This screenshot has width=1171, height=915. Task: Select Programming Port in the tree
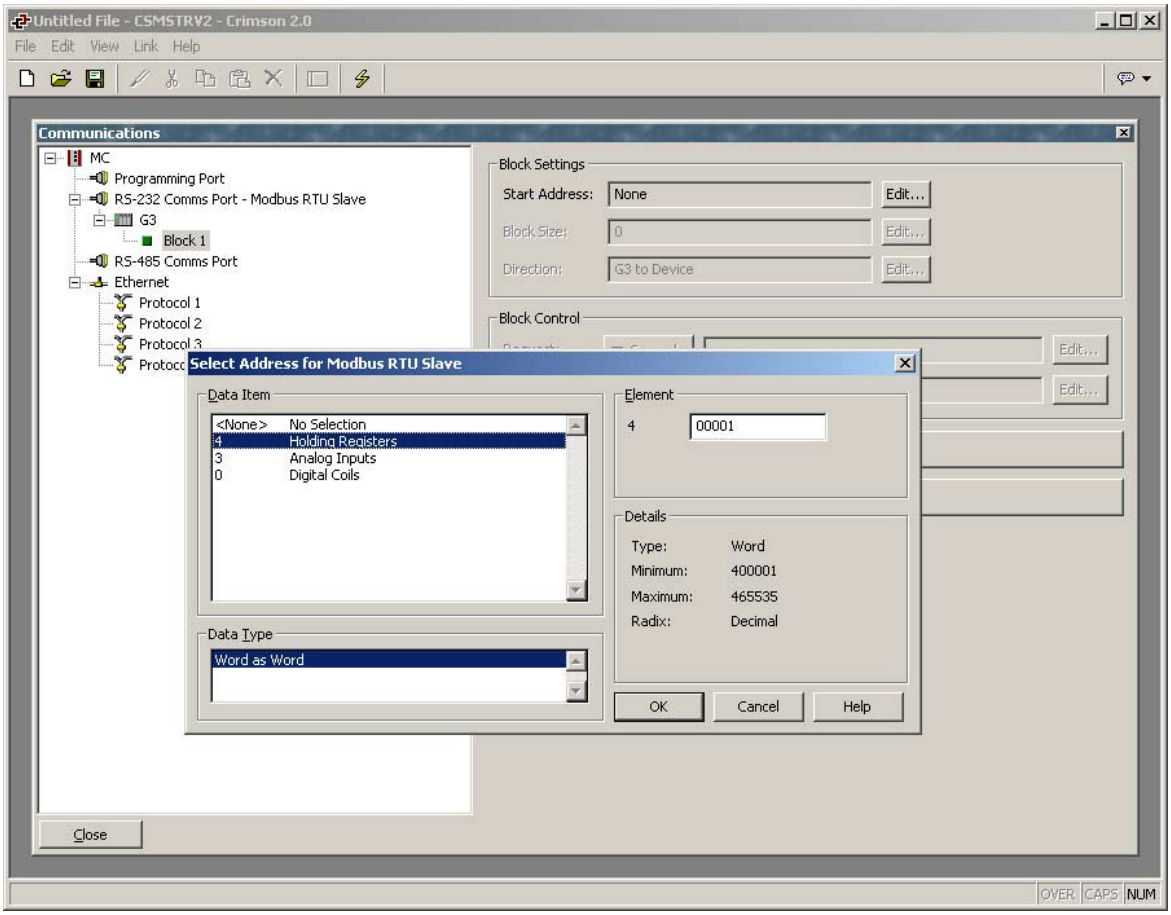169,179
